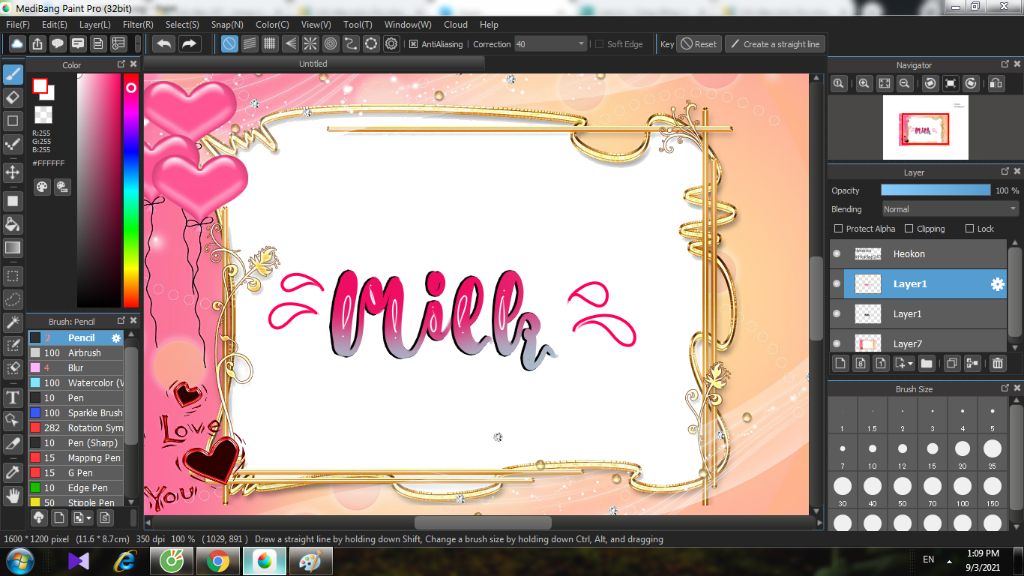Add new layer folder
Screen dimensions: 1024x576
point(926,364)
